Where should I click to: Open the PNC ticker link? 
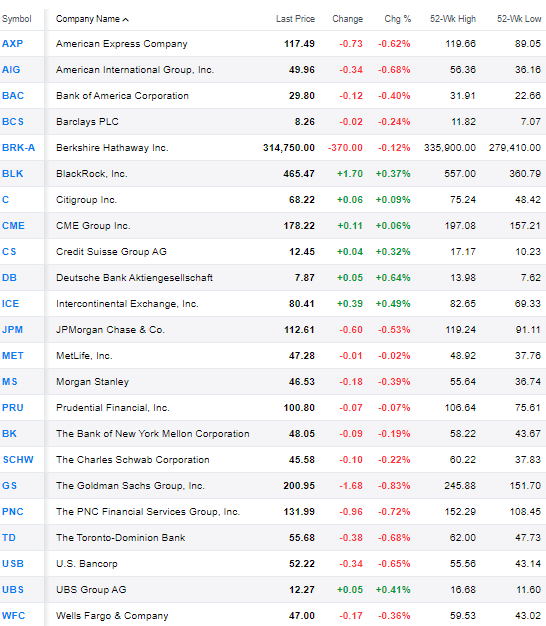(x=13, y=511)
